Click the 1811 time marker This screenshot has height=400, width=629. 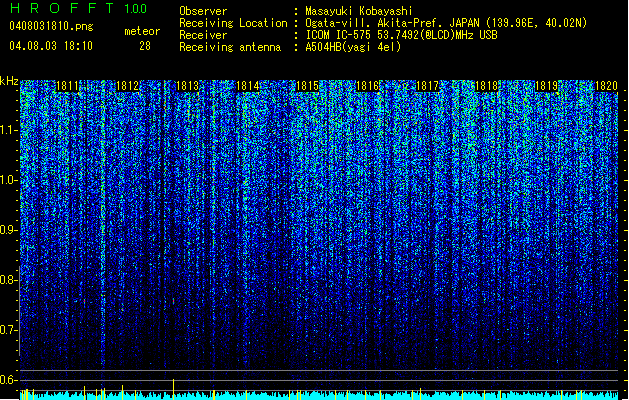pyautogui.click(x=67, y=86)
